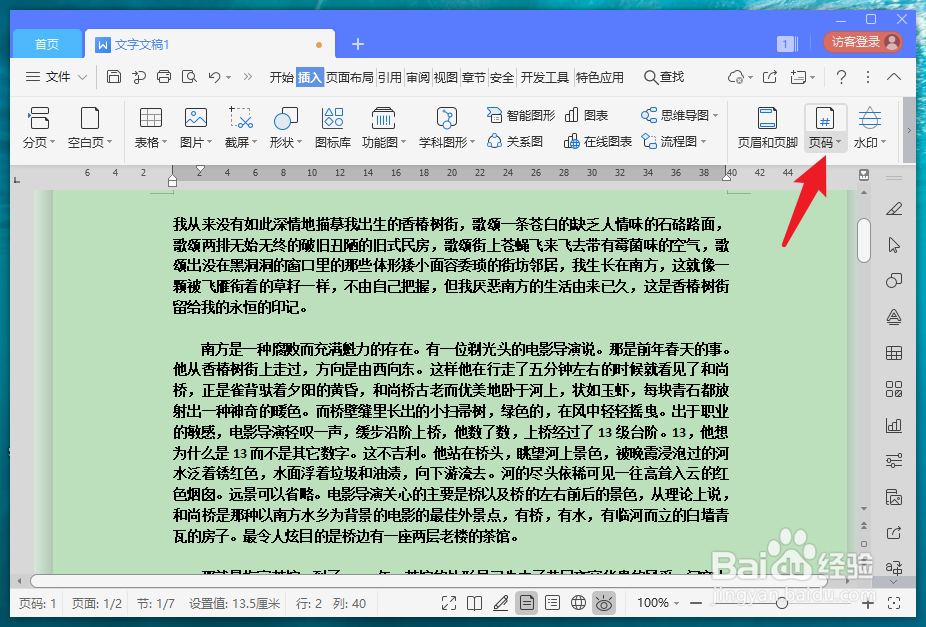Open the 视图 view tab
This screenshot has width=926, height=627.
[x=445, y=77]
